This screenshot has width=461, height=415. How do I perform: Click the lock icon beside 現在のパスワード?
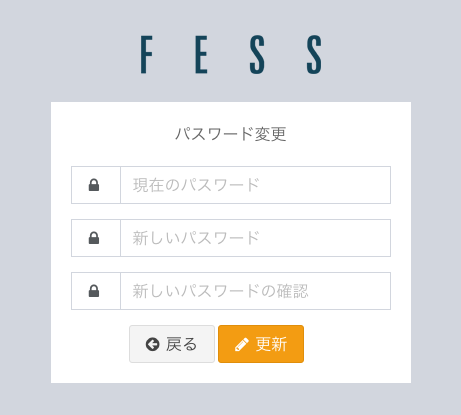94,185
